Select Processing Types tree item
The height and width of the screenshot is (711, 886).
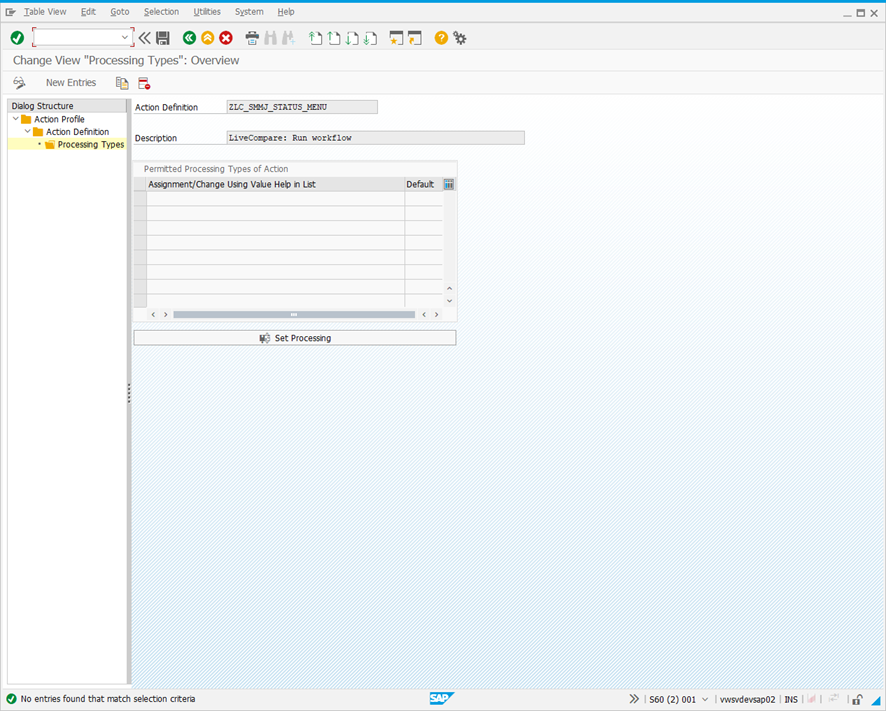[x=90, y=145]
